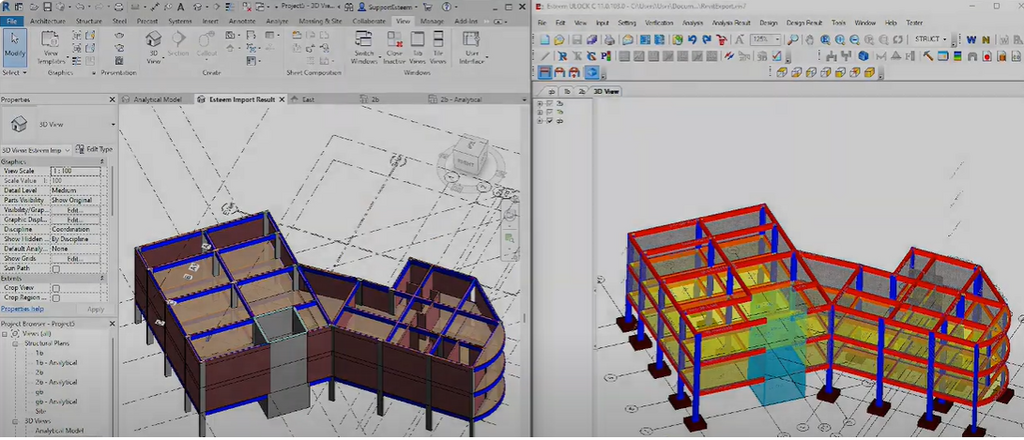The image size is (1024, 440).
Task: Toggle the Sun Path checkbox
Action: click(56, 269)
